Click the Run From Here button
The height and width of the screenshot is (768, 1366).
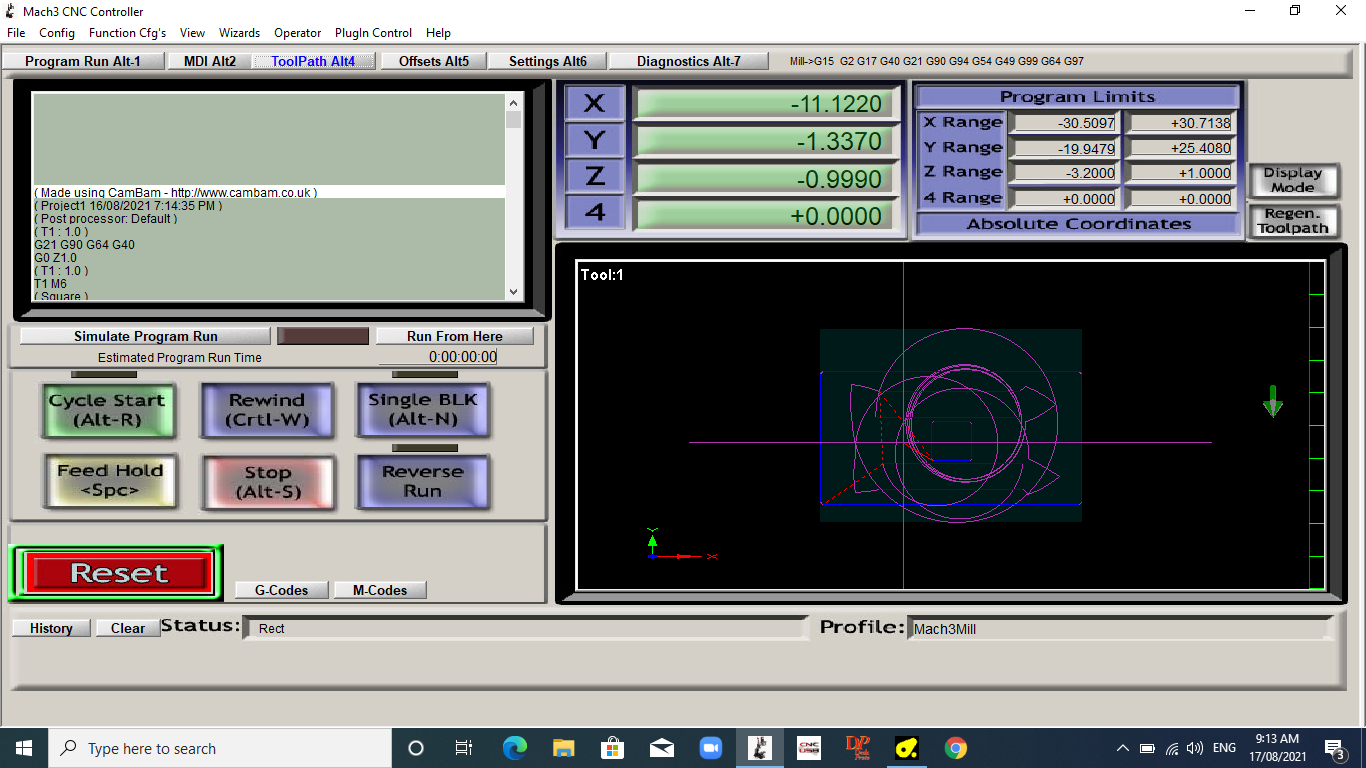tap(454, 336)
